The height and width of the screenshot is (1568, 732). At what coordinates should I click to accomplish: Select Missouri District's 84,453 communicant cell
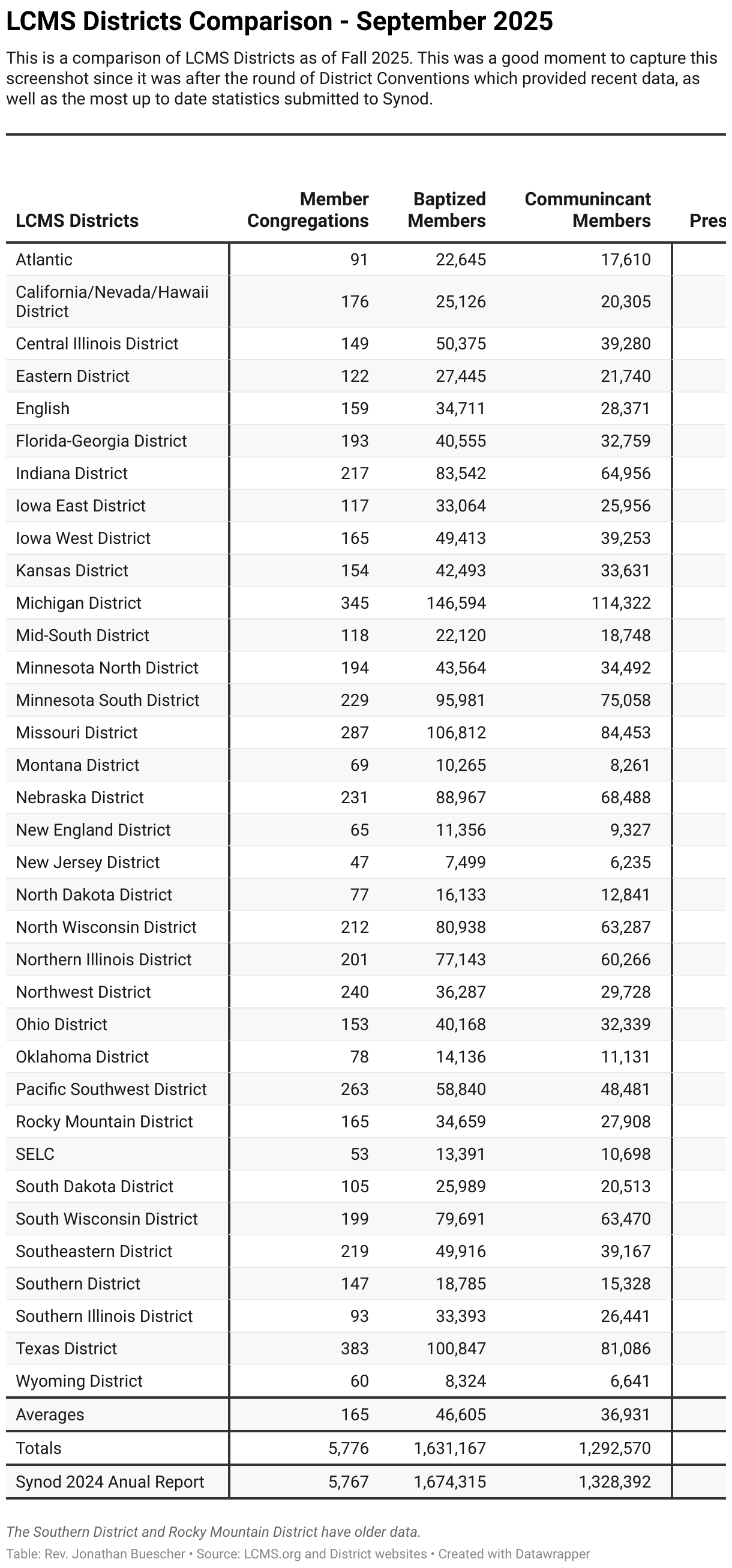[x=626, y=732]
